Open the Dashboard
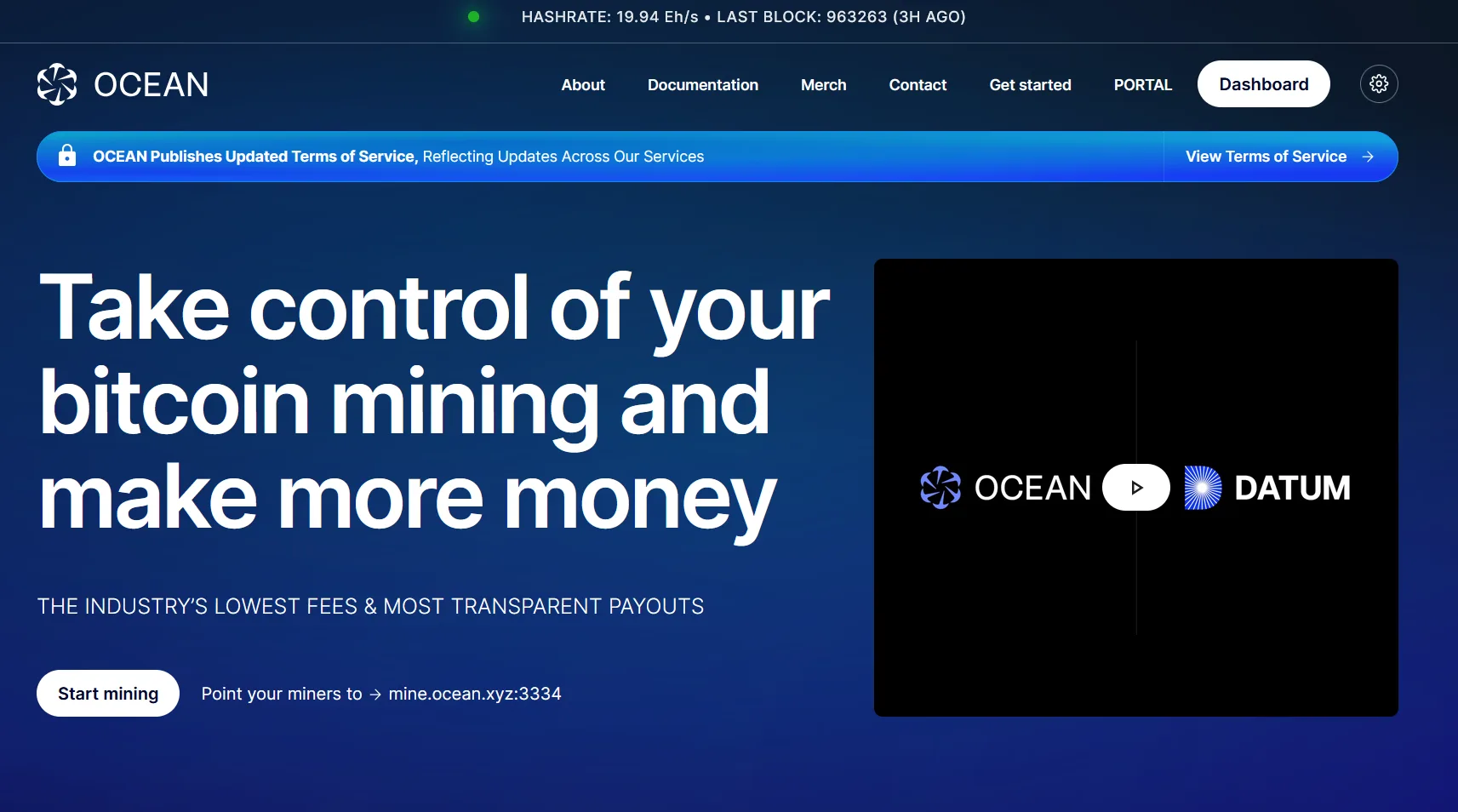The image size is (1458, 812). coord(1264,84)
